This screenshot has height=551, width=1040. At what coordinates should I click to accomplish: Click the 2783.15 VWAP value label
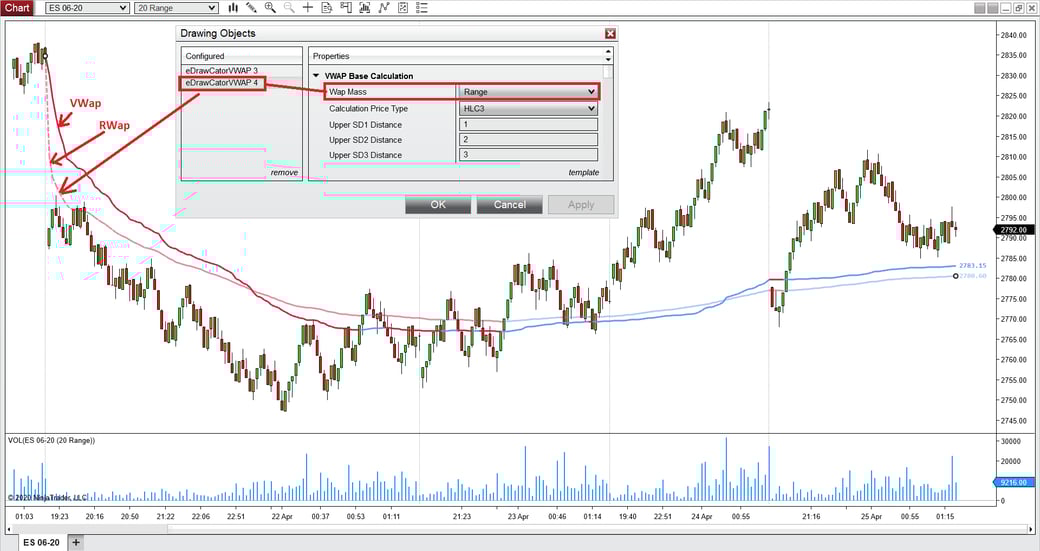pos(972,266)
